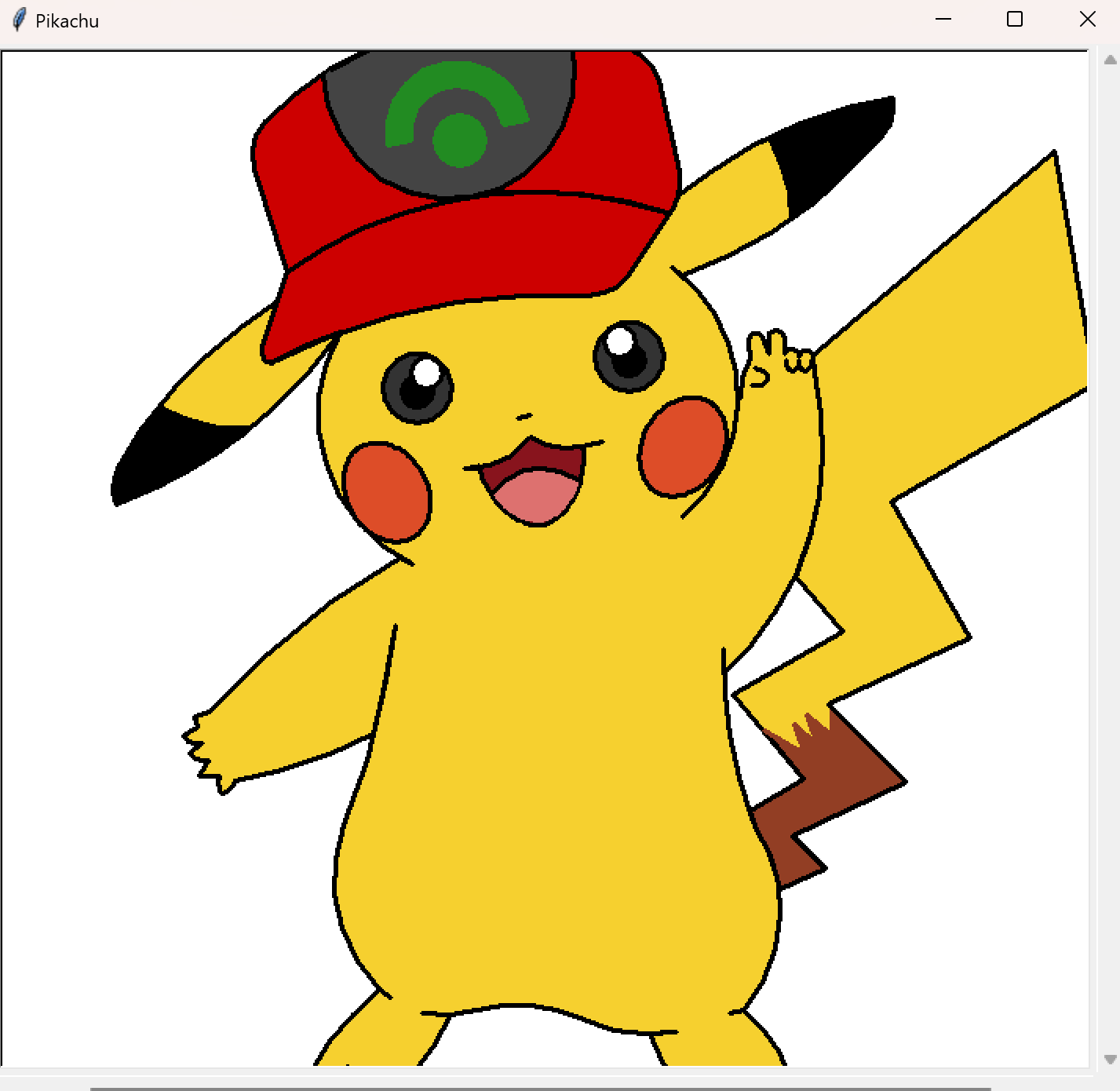Click Pikachu's right red cheek

684,447
